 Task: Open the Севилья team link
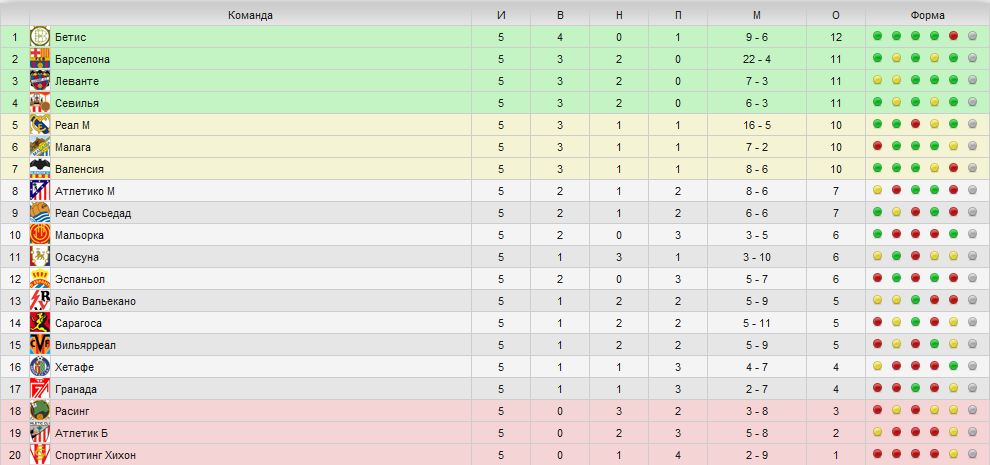pyautogui.click(x=77, y=103)
